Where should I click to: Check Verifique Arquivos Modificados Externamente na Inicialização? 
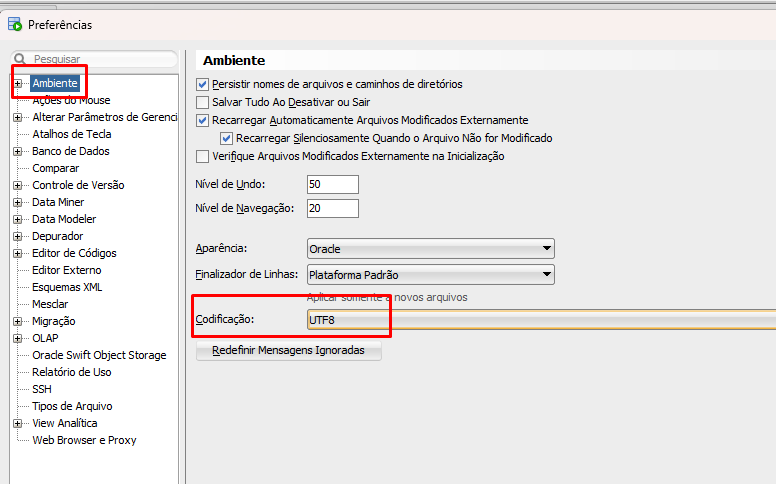point(203,156)
